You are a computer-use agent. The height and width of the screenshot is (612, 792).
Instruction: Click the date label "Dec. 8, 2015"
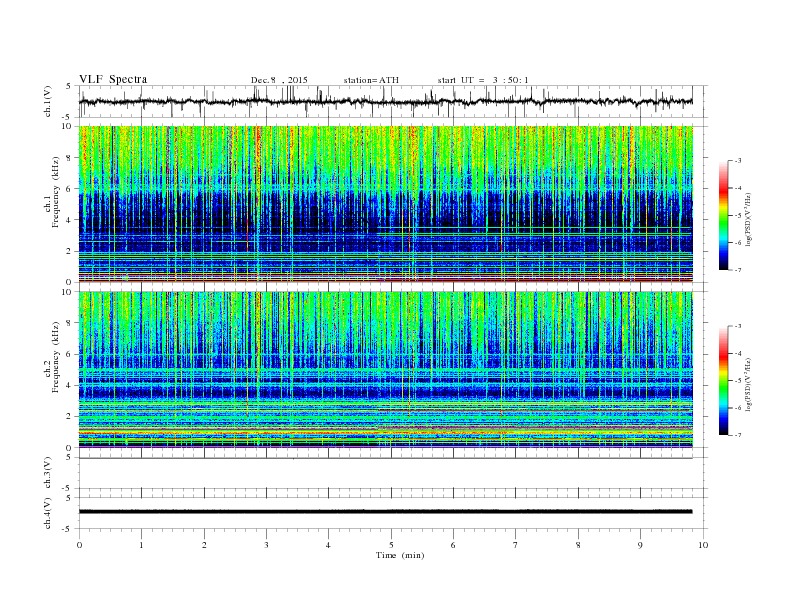(x=279, y=80)
